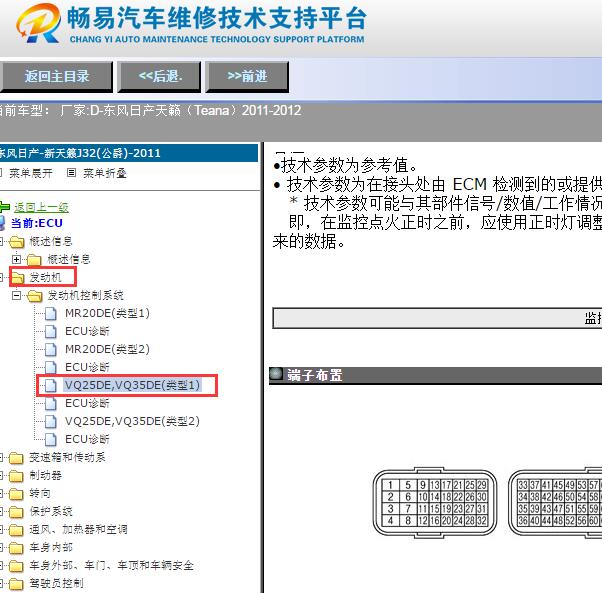Click the connector diagram starting with pin 33
602x593 pixels.
[555, 502]
